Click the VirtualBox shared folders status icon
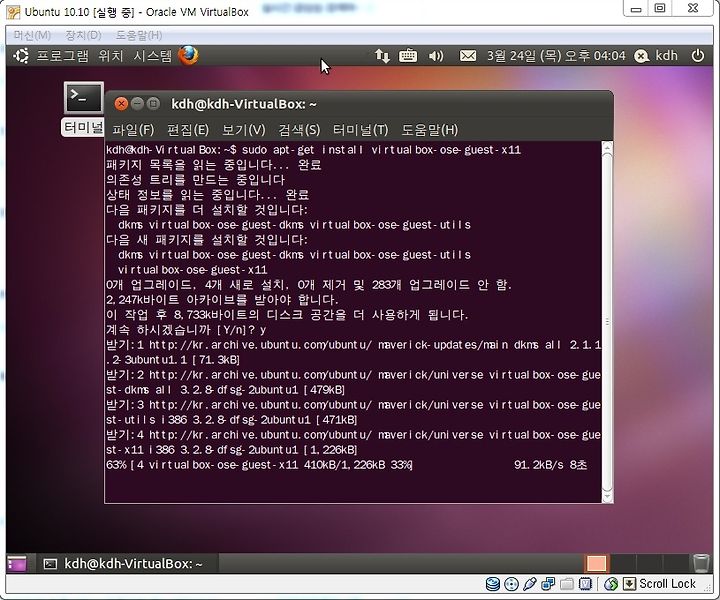This screenshot has width=720, height=600. 567,584
